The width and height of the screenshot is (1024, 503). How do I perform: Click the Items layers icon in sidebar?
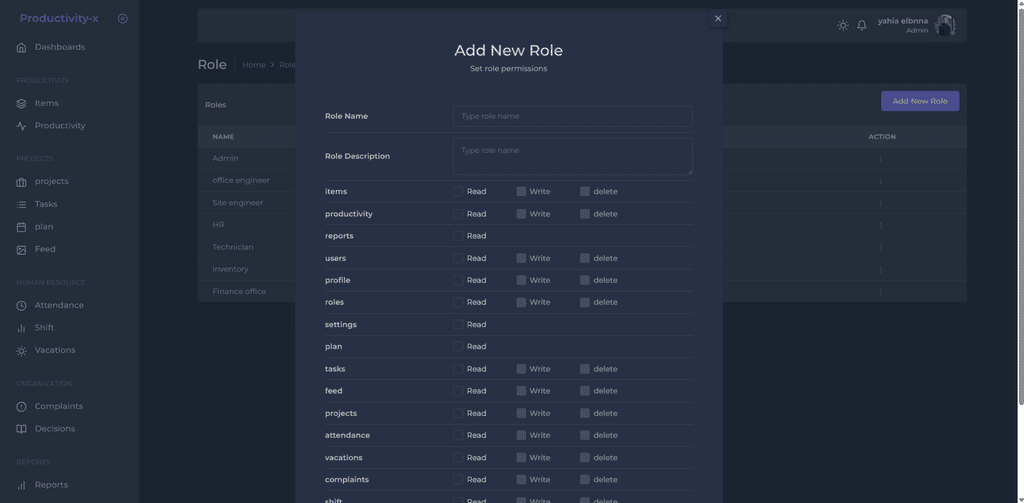point(22,104)
